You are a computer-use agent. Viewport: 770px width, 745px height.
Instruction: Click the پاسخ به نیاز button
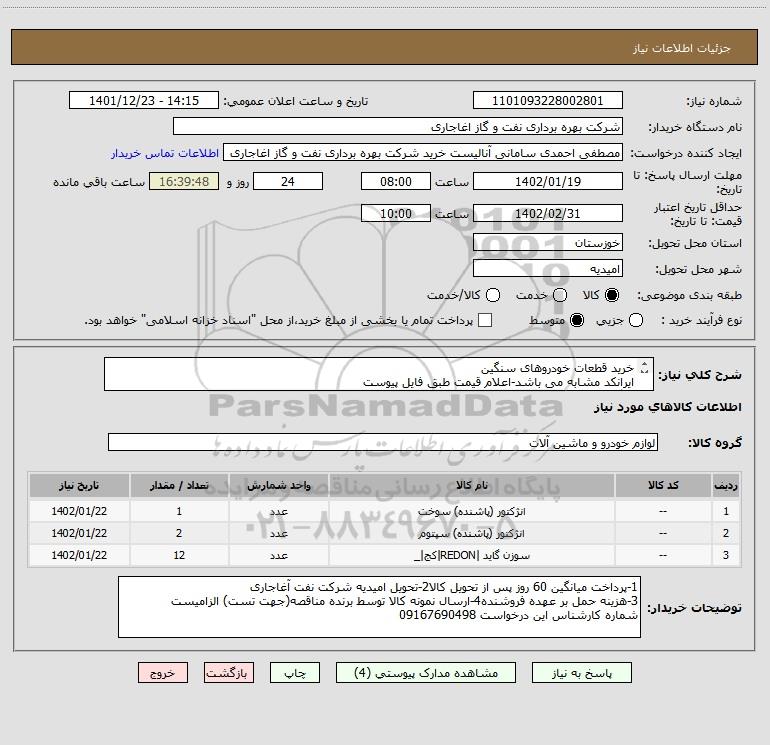click(582, 673)
